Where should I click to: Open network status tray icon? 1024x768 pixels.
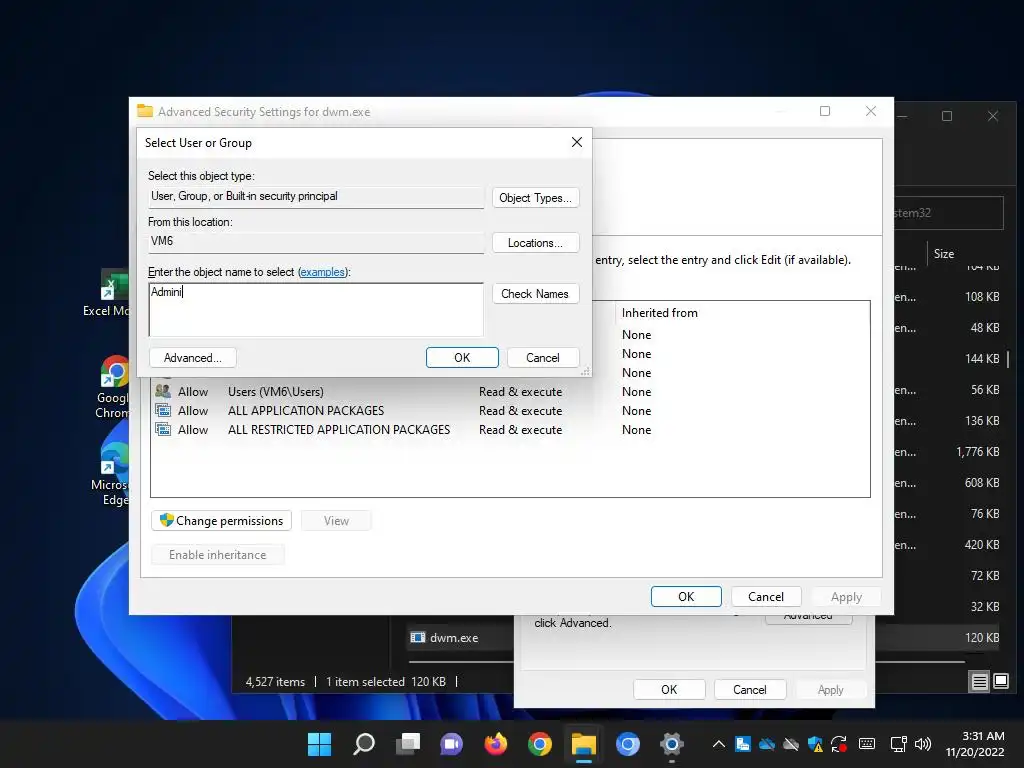[x=899, y=744]
